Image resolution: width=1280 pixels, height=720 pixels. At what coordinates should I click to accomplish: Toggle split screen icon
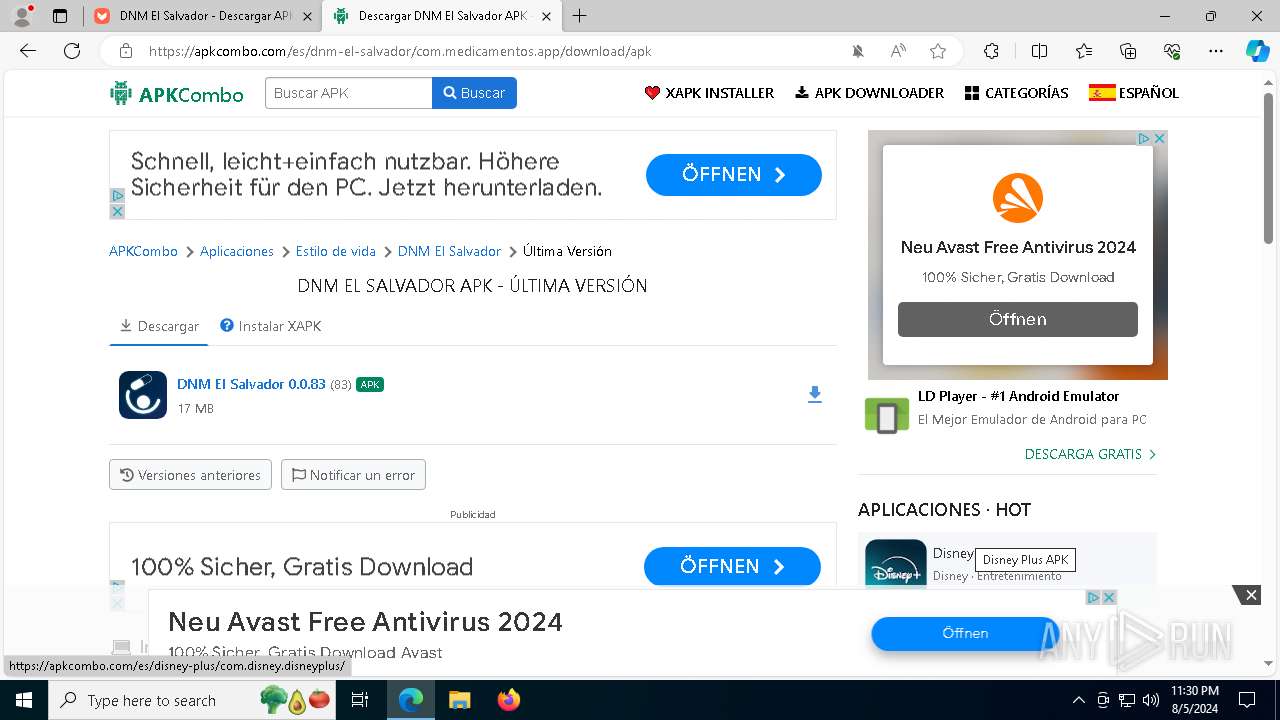[1039, 51]
